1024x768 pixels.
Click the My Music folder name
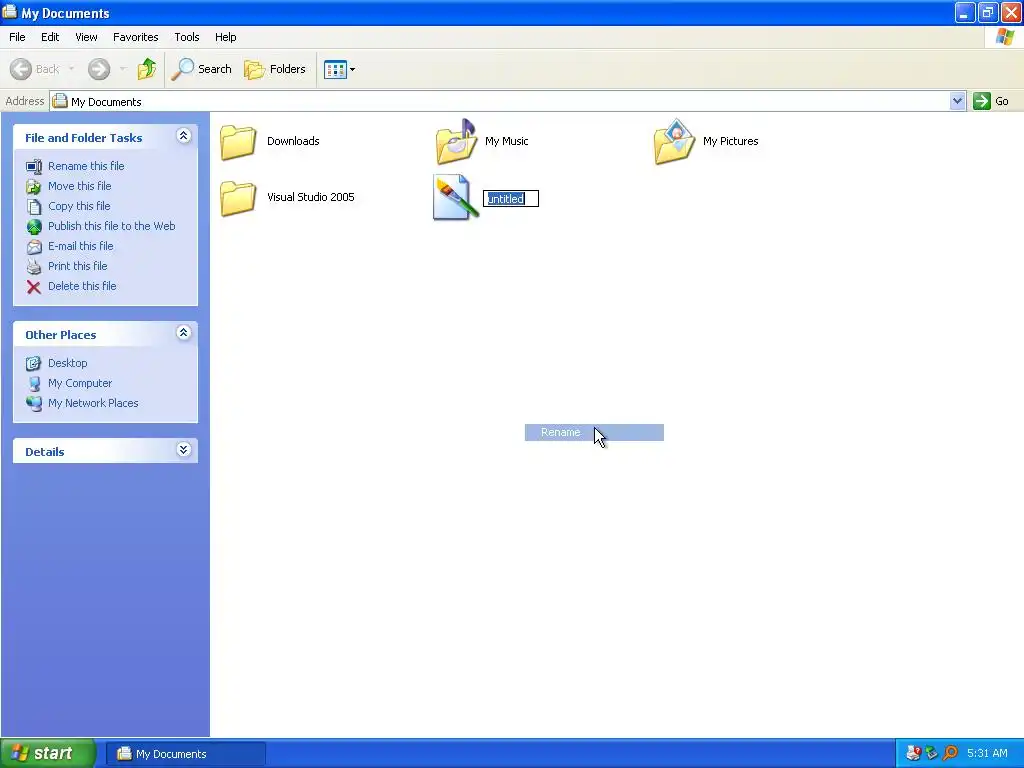tap(506, 141)
